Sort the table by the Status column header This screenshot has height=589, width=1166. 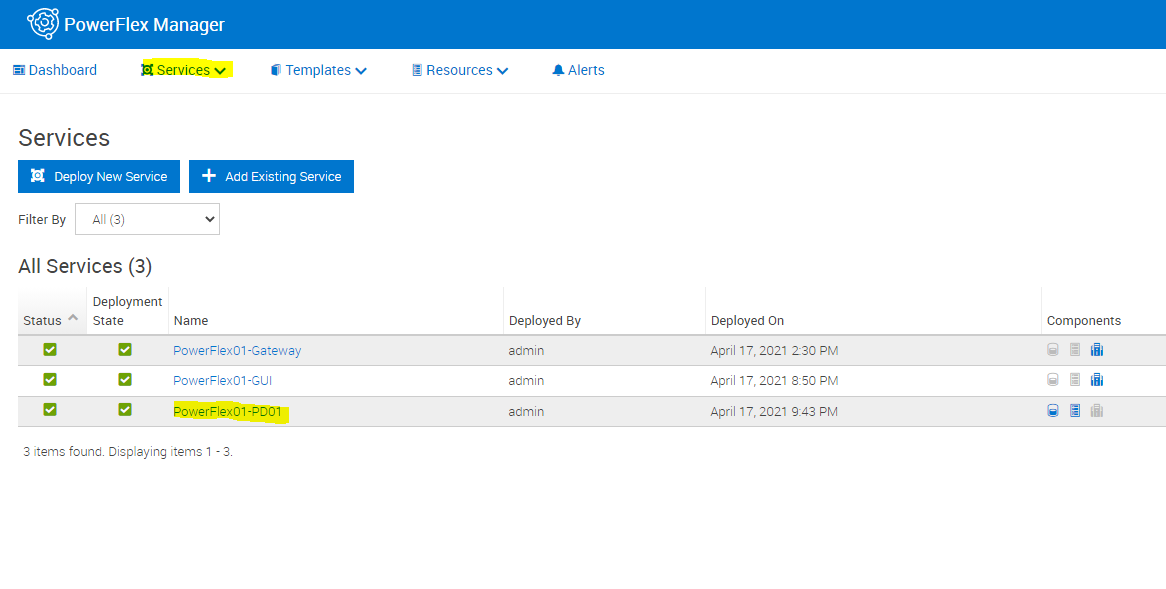tap(43, 320)
